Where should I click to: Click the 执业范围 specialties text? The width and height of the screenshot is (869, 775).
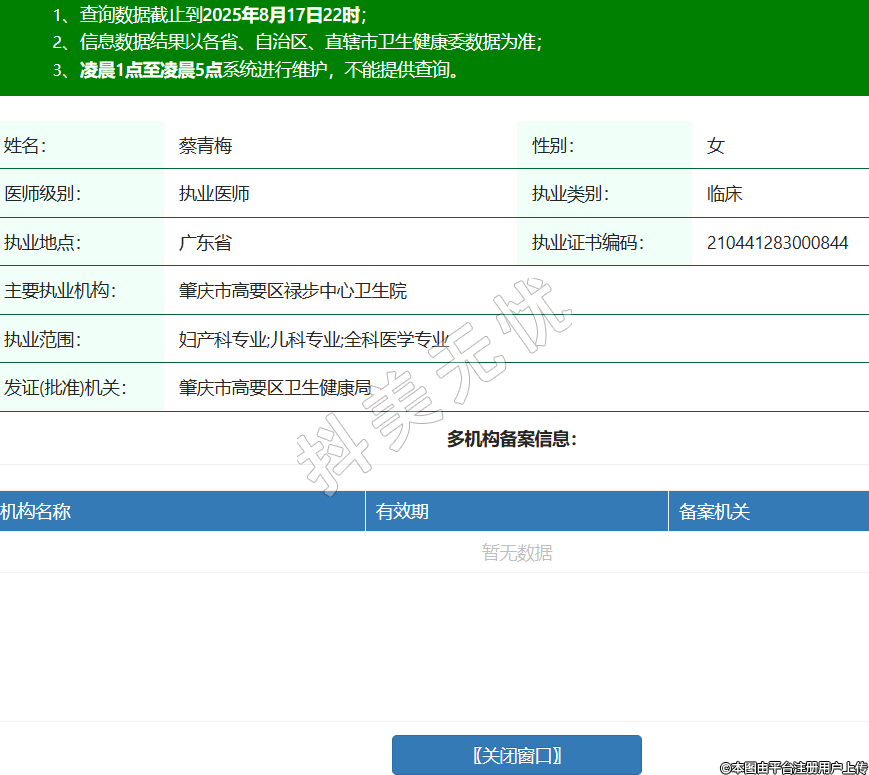coord(314,340)
